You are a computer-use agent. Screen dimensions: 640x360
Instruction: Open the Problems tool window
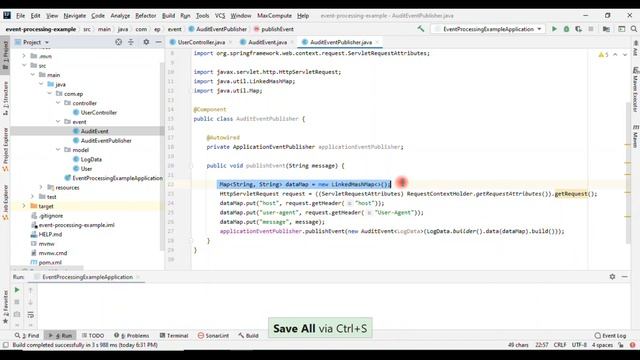click(132, 336)
